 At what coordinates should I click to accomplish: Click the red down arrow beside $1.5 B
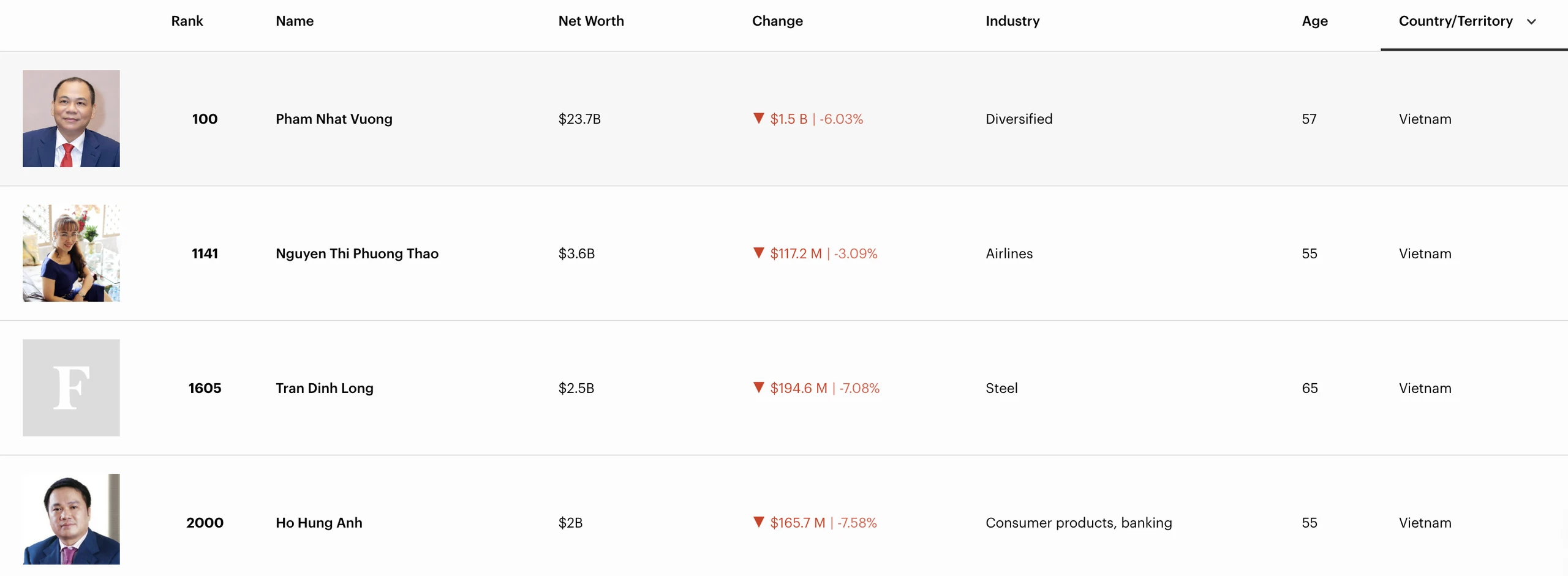coord(758,118)
